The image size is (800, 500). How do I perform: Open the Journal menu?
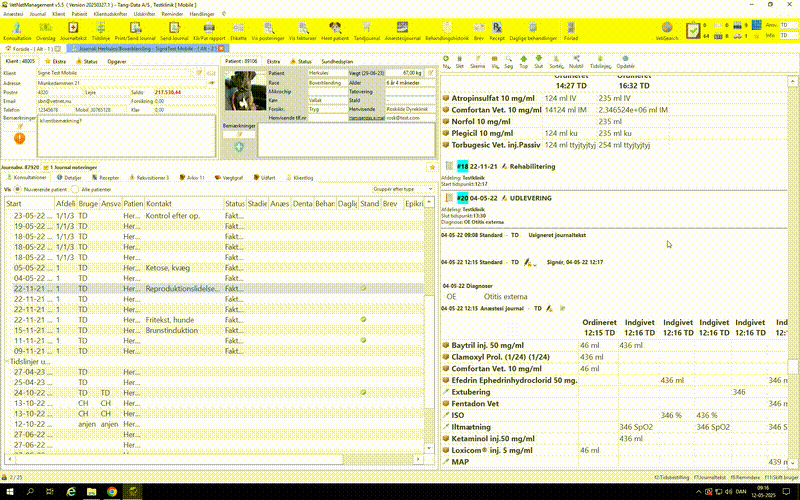pyautogui.click(x=38, y=14)
